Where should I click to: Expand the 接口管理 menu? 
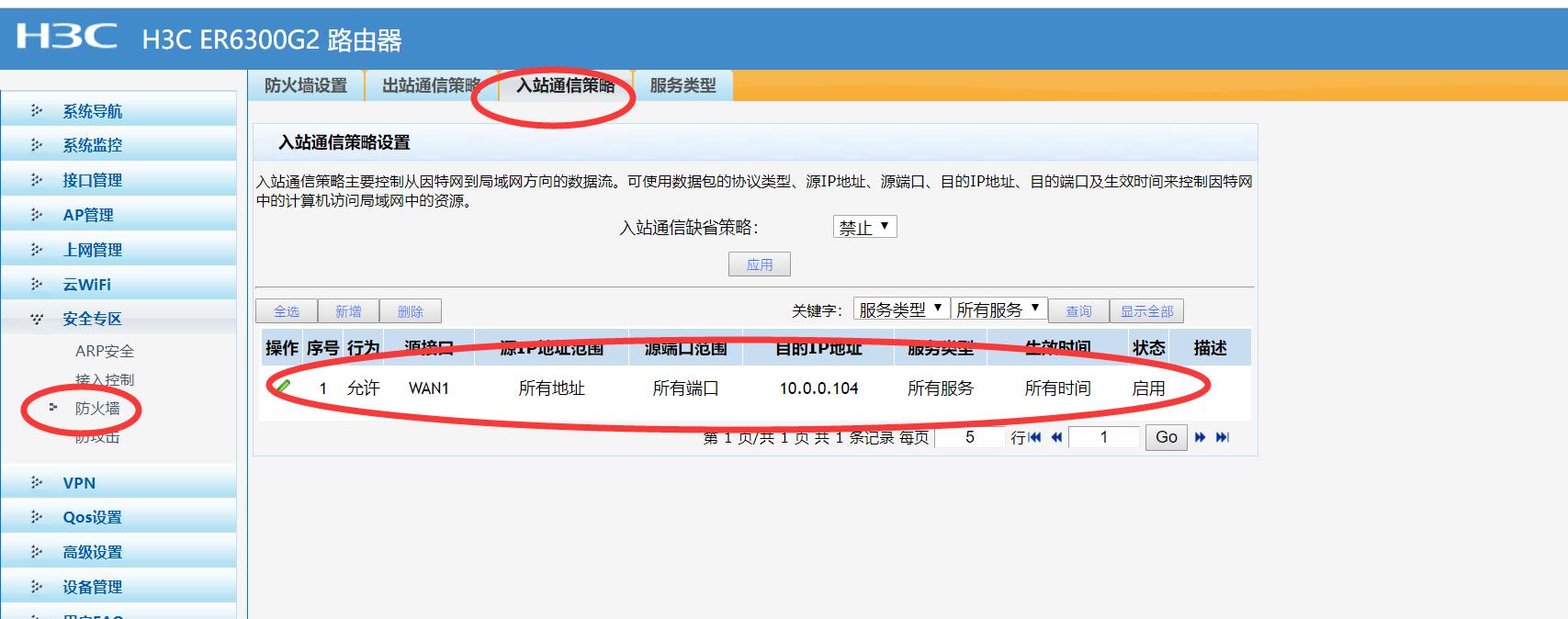coord(118,180)
